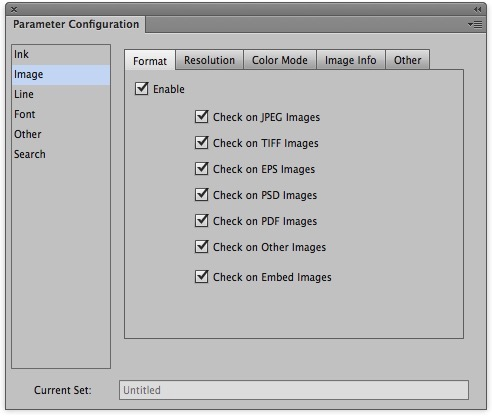Image resolution: width=492 pixels, height=417 pixels.
Task: Toggle Check on EPS Images
Action: [x=202, y=169]
